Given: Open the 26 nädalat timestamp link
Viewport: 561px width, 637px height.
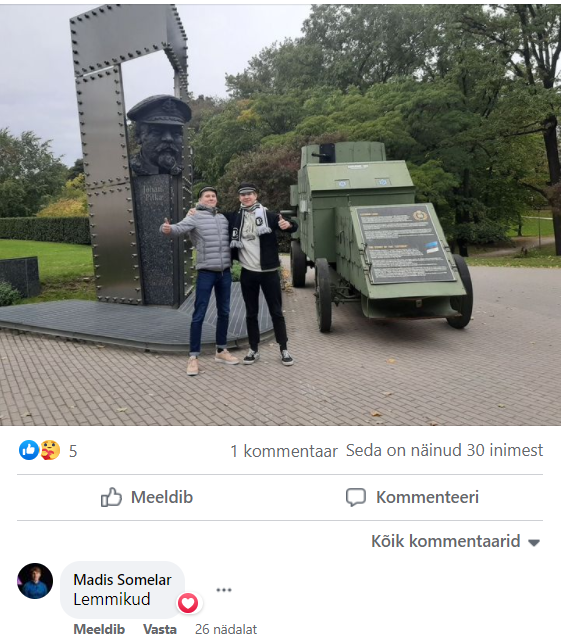Looking at the screenshot, I should [x=226, y=629].
